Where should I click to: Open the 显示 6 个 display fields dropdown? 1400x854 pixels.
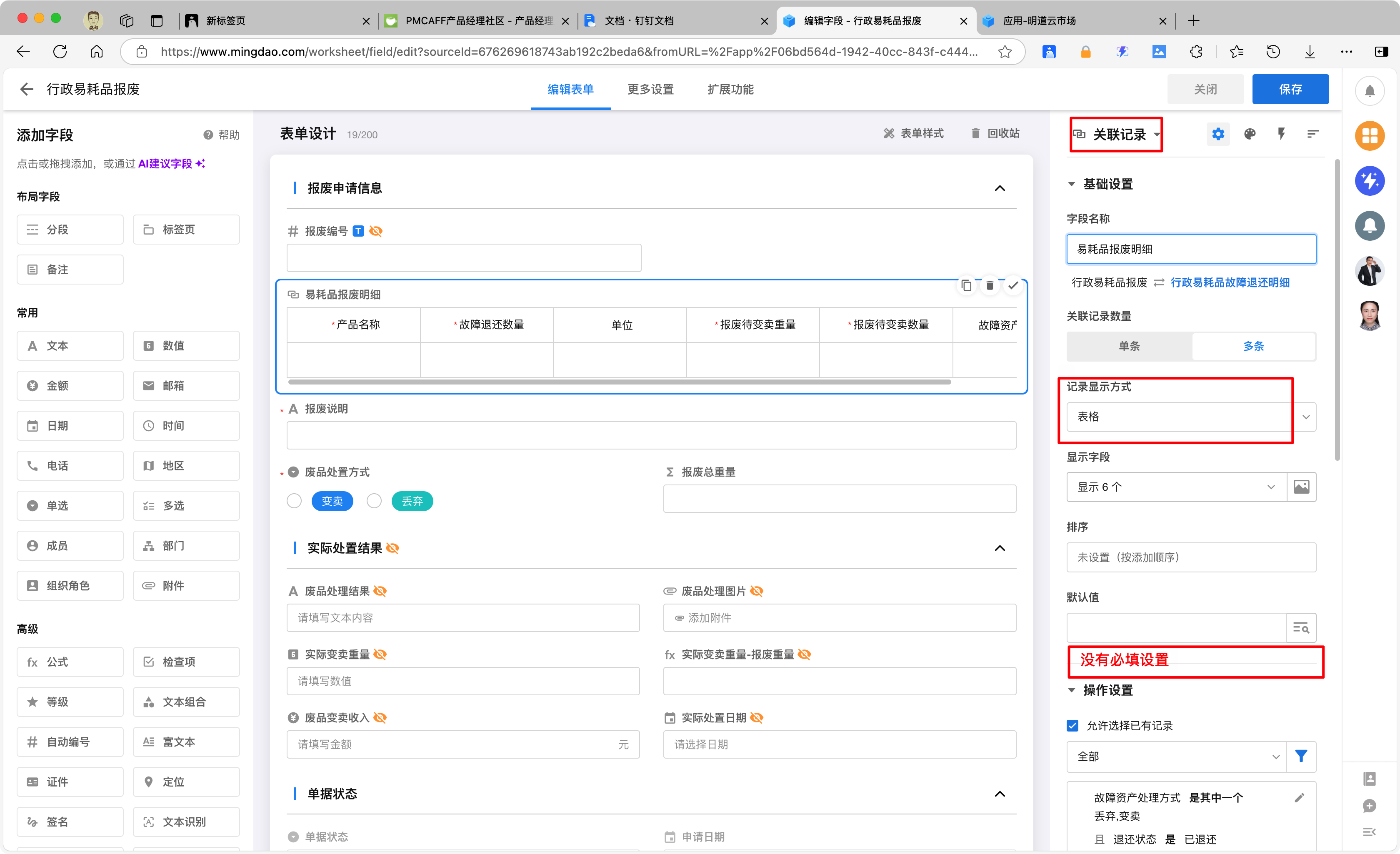1175,487
